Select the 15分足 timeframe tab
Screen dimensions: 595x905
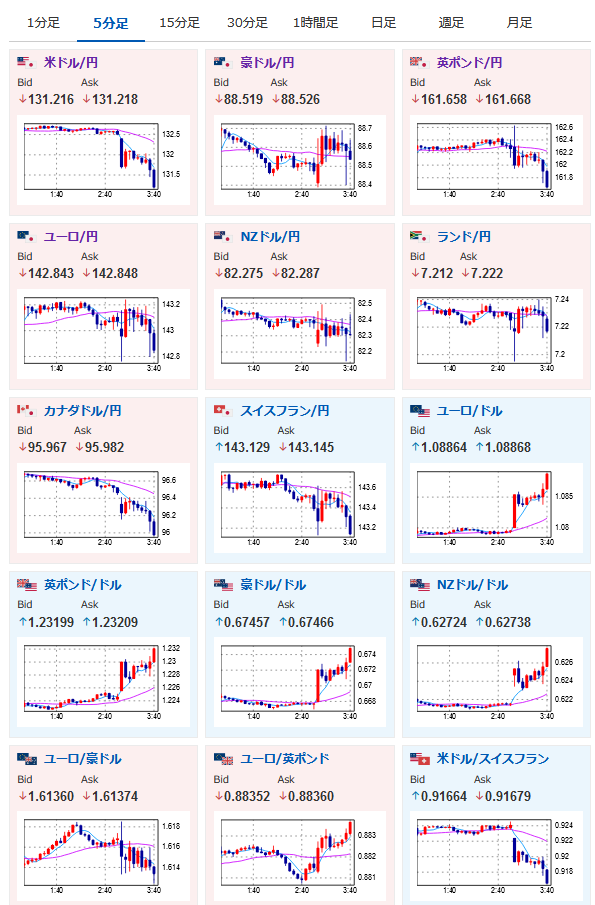179,23
